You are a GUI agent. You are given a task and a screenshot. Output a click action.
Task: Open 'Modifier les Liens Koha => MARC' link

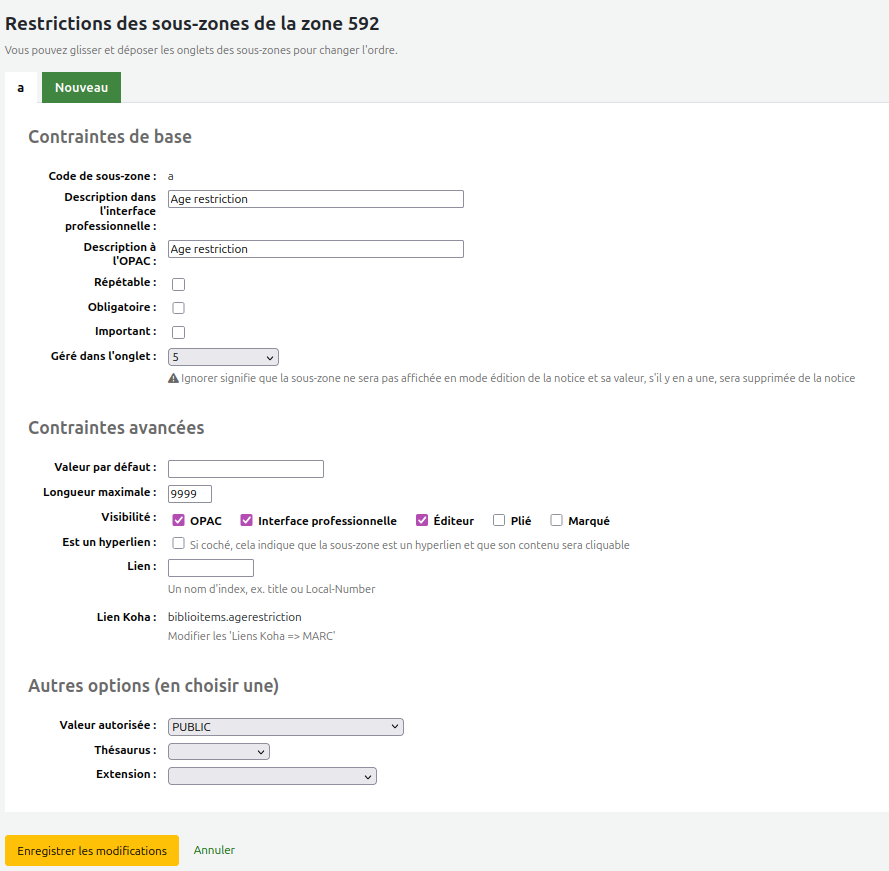click(252, 636)
